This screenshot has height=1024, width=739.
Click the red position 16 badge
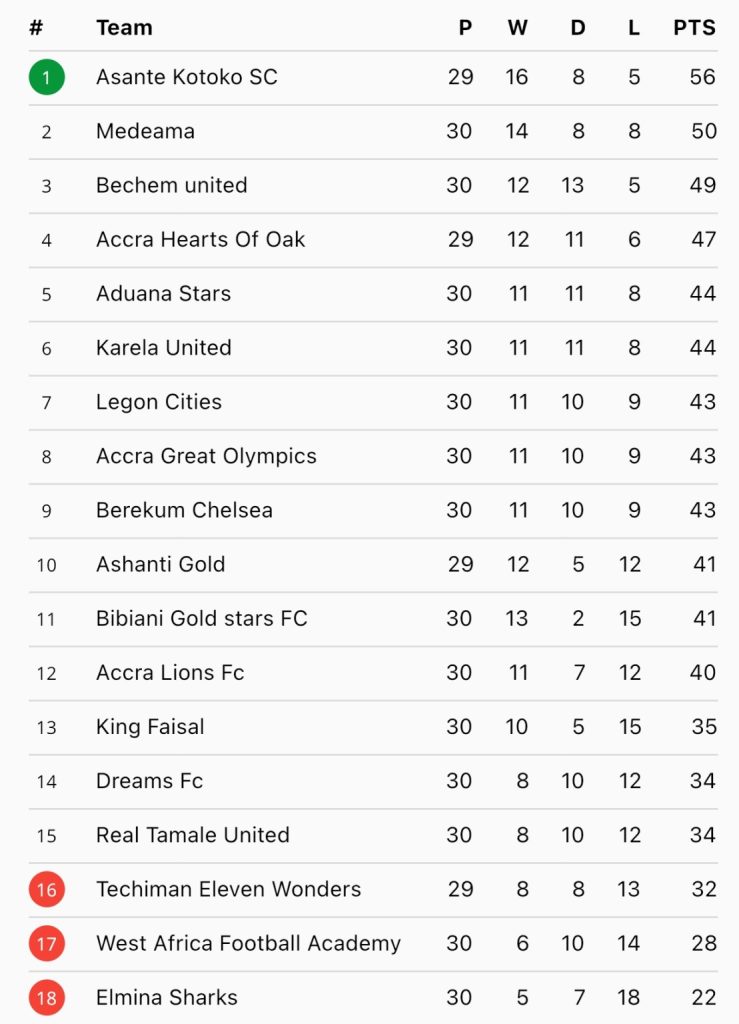click(46, 889)
